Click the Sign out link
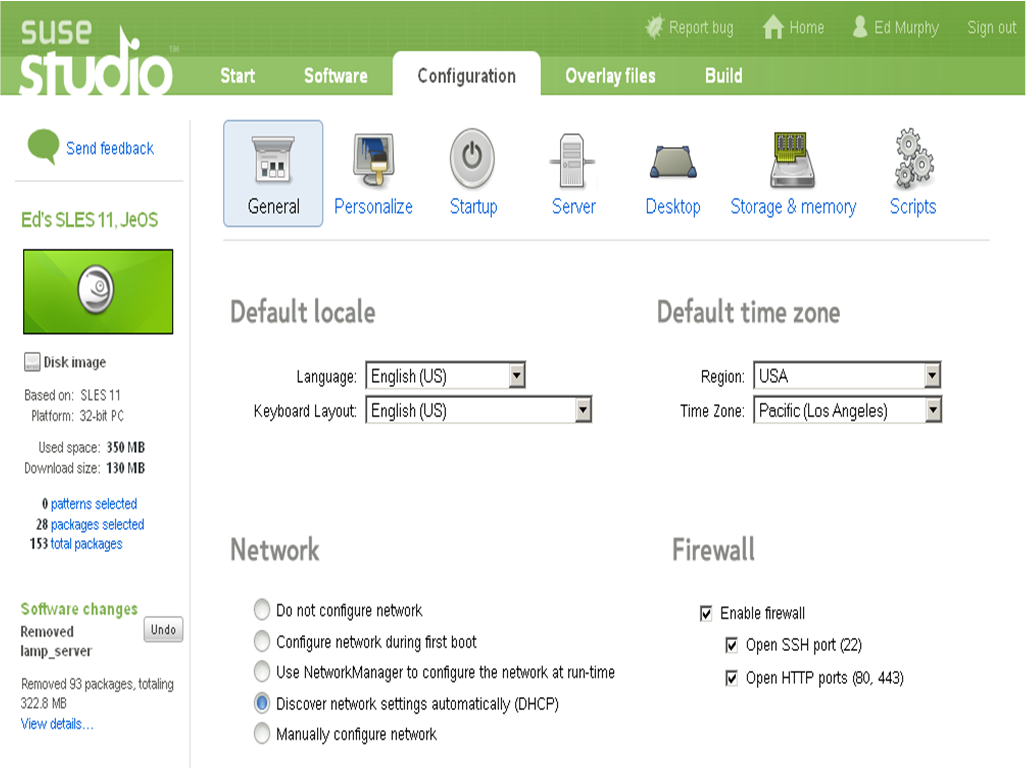Screen dimensions: 1026x768 coord(992,27)
